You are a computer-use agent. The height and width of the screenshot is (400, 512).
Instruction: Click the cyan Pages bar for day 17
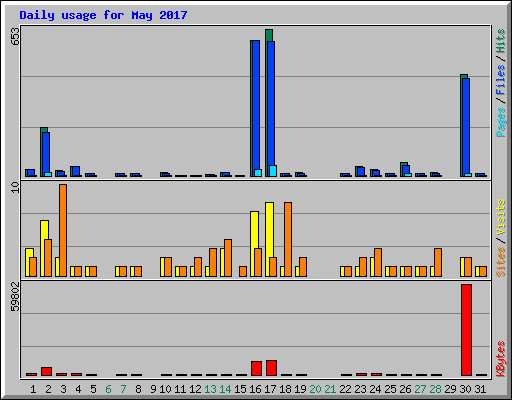point(273,171)
